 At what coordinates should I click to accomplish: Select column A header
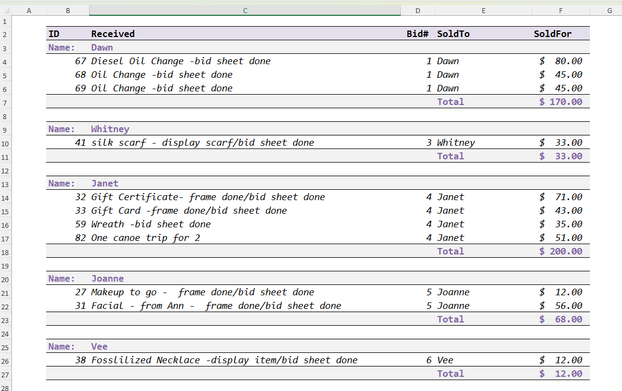[x=29, y=11]
